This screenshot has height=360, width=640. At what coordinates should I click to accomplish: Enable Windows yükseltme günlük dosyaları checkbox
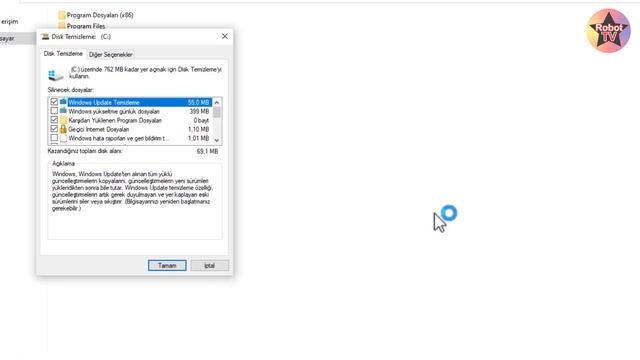tap(54, 111)
